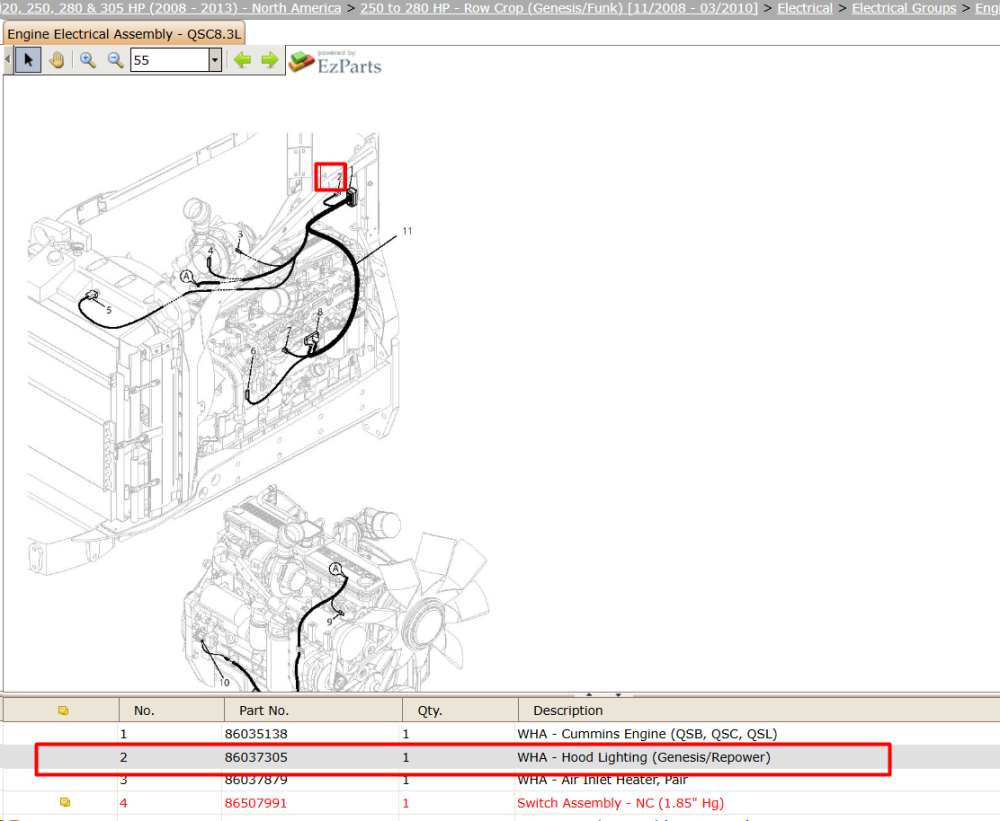
Task: Zoom out of the diagram
Action: (115, 60)
